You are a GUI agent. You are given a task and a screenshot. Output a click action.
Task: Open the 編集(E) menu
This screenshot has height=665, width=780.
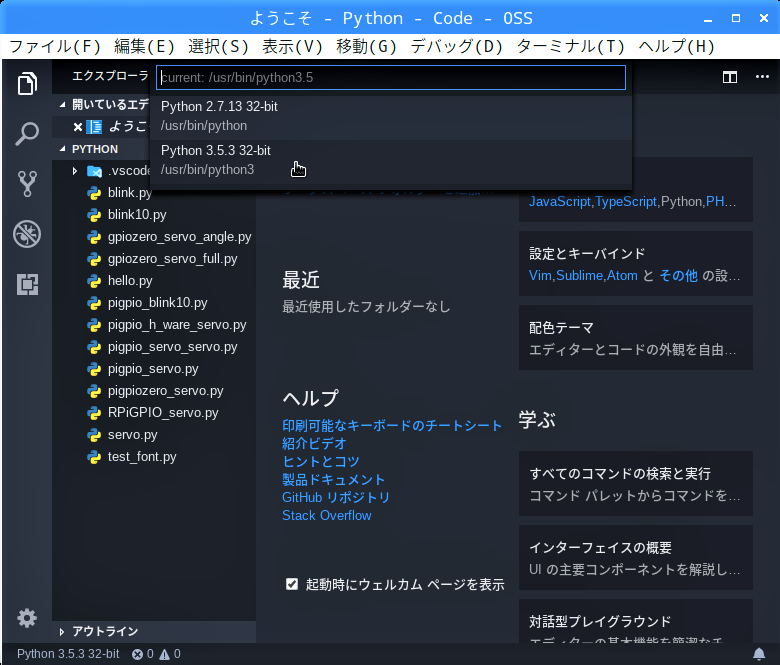[x=144, y=46]
